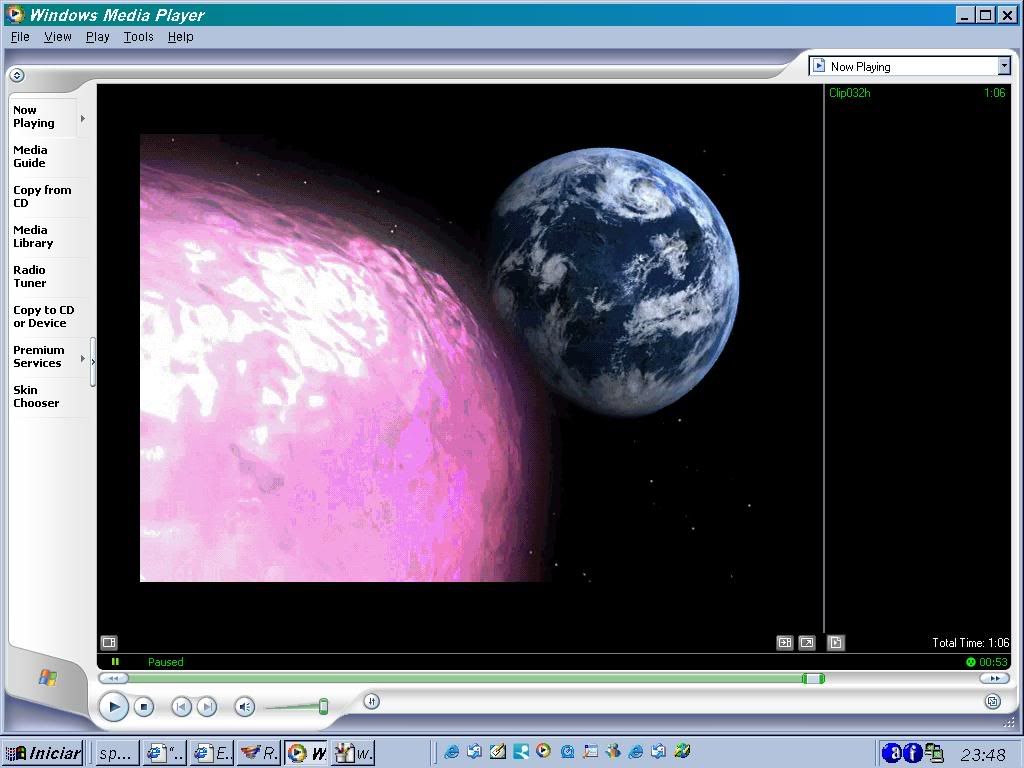
Task: Open the Tools menu
Action: pyautogui.click(x=138, y=37)
